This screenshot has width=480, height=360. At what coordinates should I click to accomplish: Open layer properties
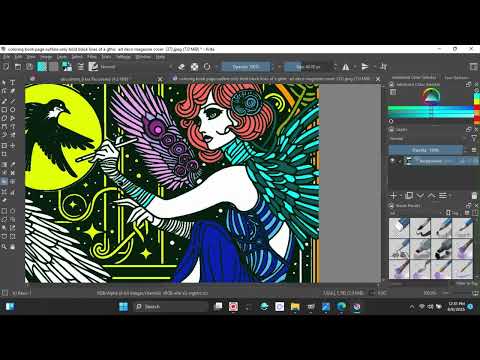(443, 196)
